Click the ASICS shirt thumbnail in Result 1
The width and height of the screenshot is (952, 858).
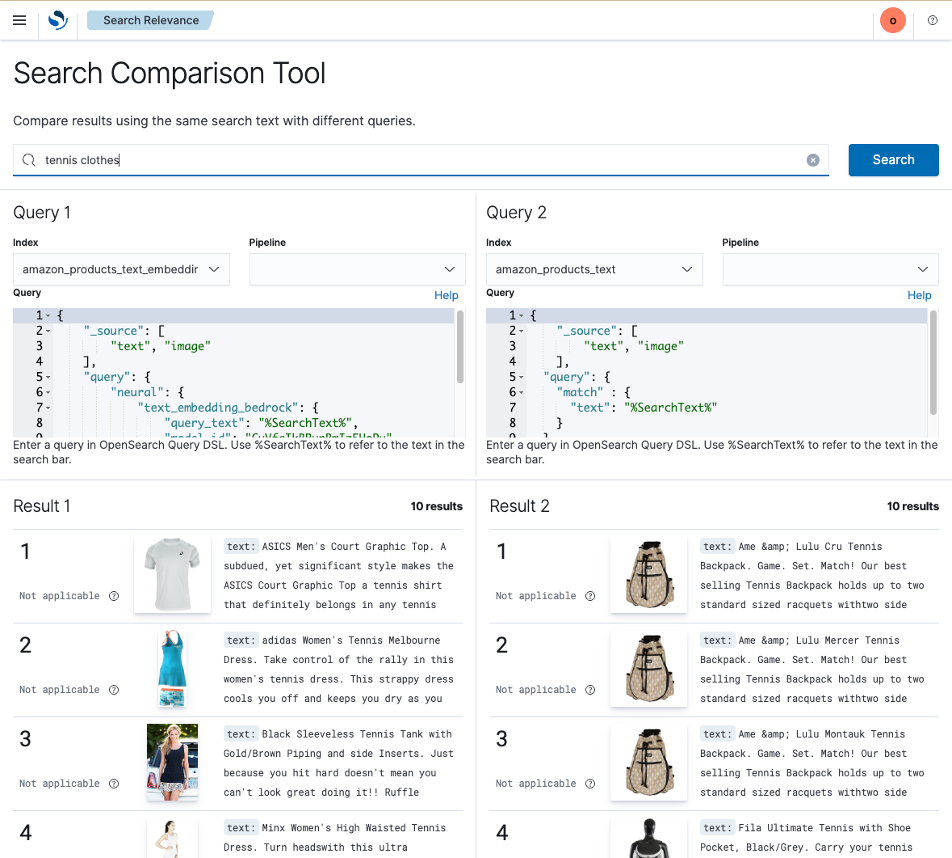tap(172, 575)
